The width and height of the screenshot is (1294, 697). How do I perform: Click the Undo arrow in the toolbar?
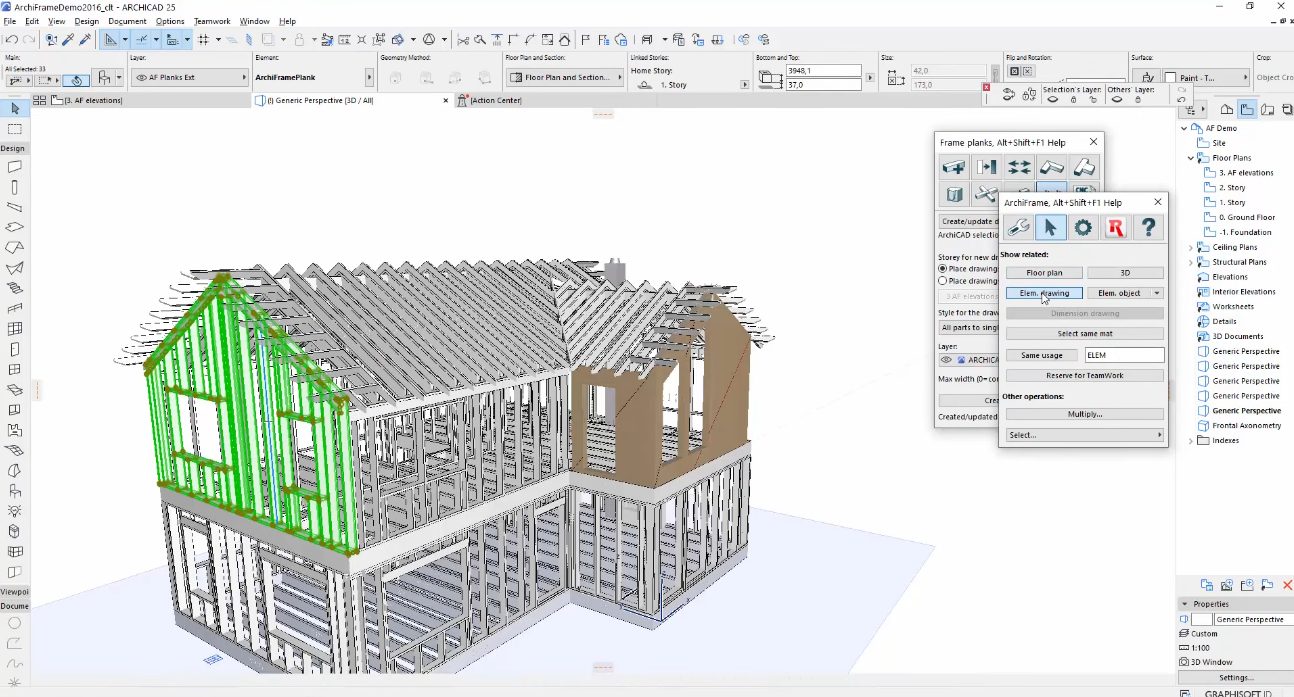pos(11,40)
